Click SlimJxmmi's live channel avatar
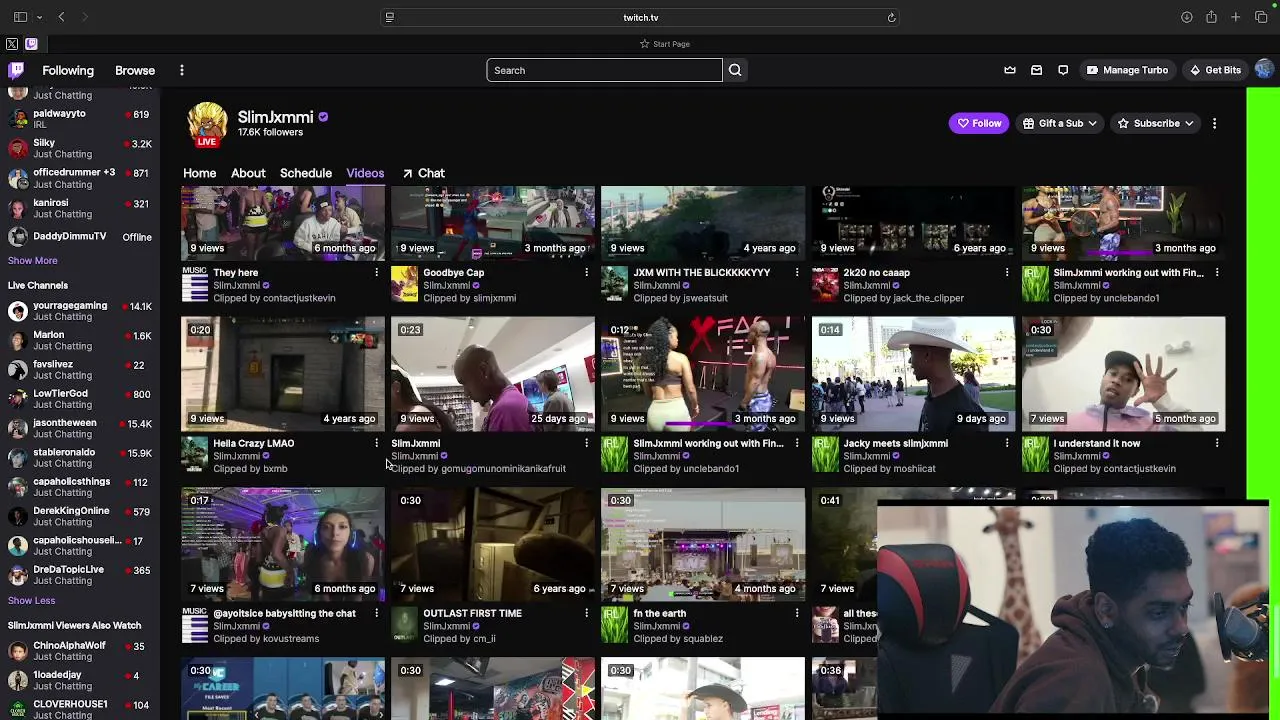The height and width of the screenshot is (720, 1280). [207, 123]
